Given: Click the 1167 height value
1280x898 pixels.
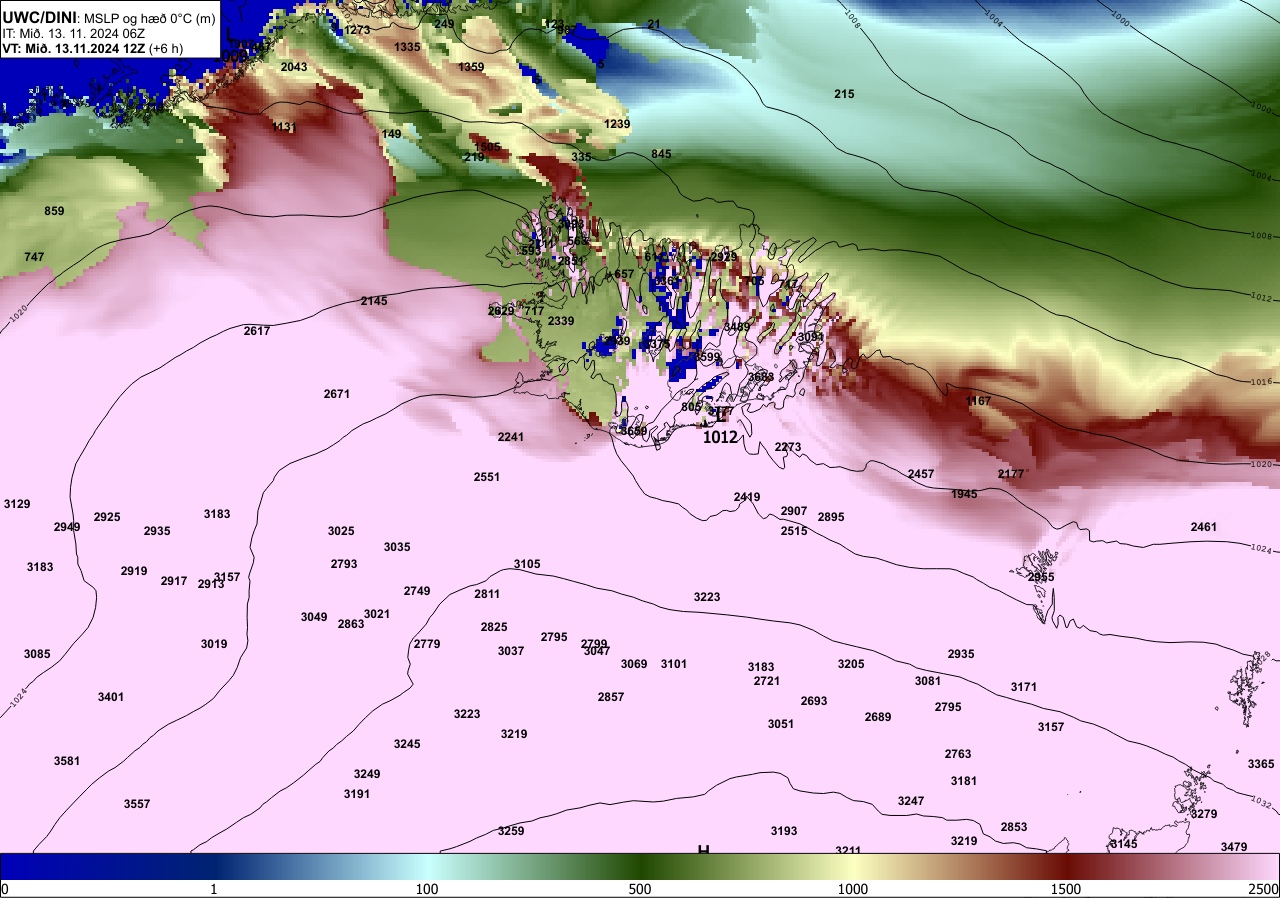Looking at the screenshot, I should coord(978,401).
